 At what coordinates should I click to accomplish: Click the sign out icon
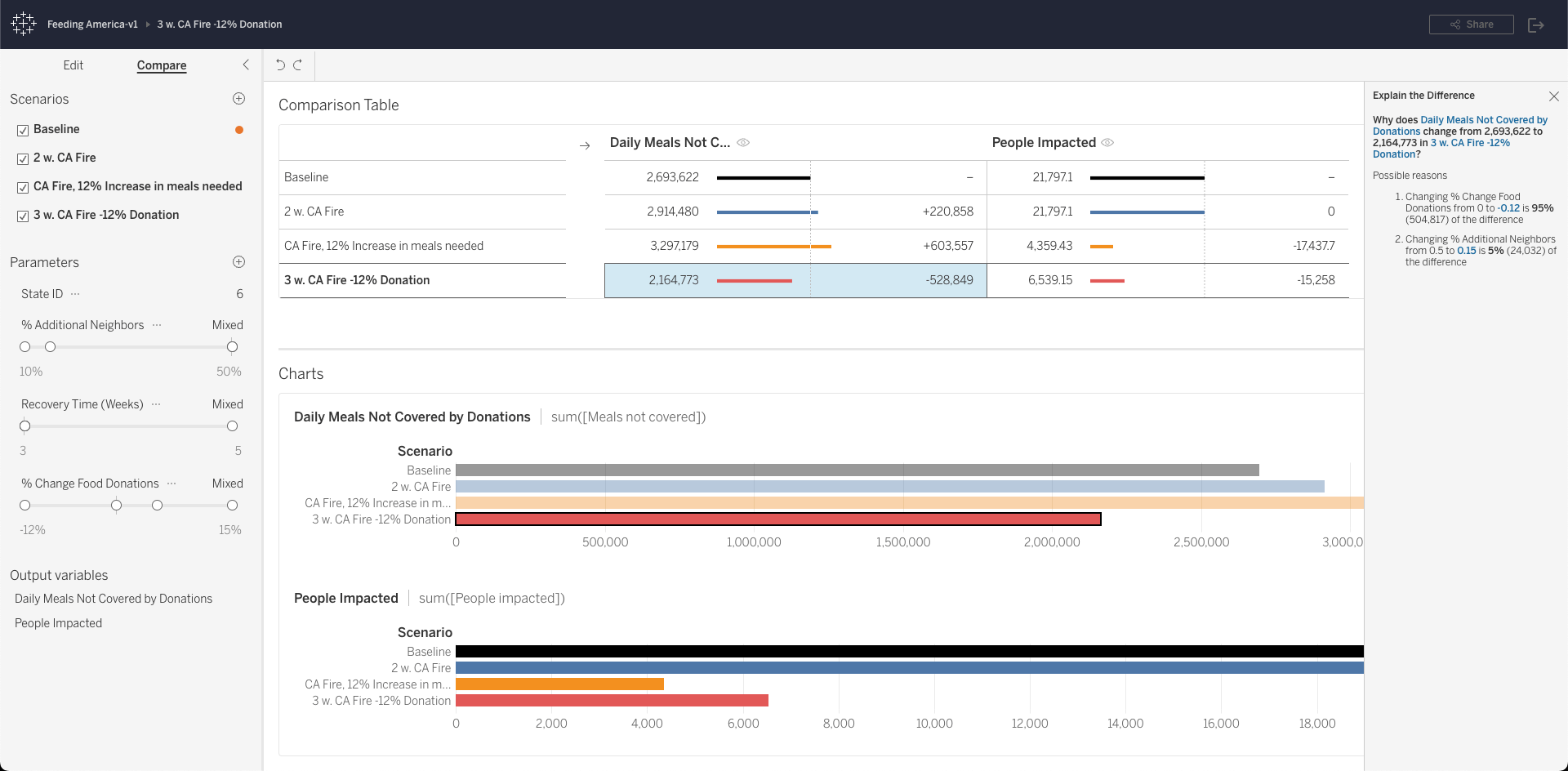[1535, 25]
